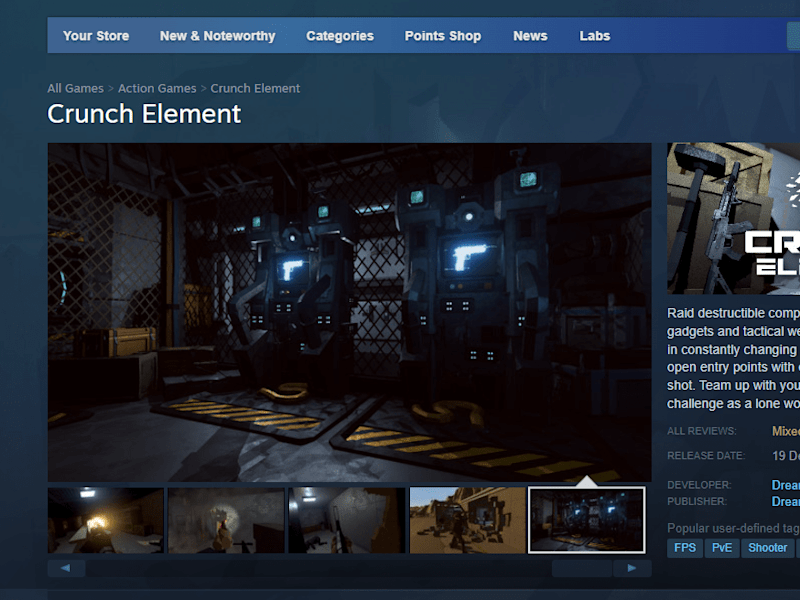This screenshot has width=800, height=600.
Task: Select the highlighted fifth thumbnail of gun terminals
Action: coord(587,520)
